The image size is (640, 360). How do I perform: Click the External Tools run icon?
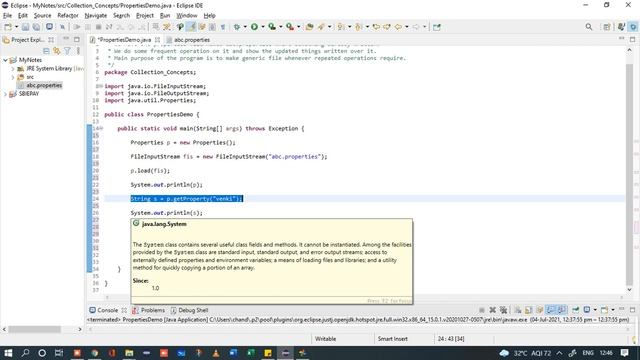coord(290,27)
